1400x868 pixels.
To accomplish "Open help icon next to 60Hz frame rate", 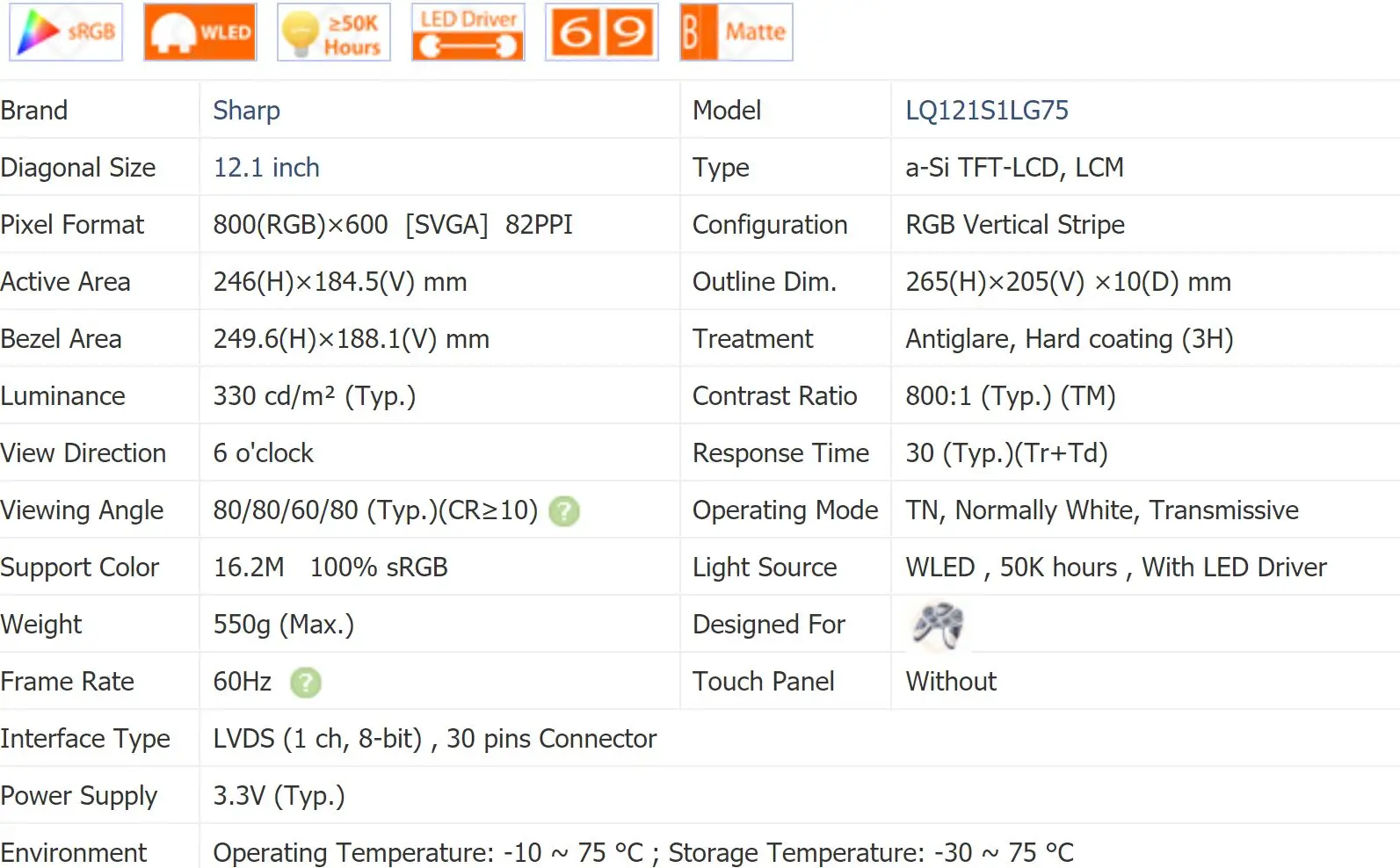I will point(306,683).
